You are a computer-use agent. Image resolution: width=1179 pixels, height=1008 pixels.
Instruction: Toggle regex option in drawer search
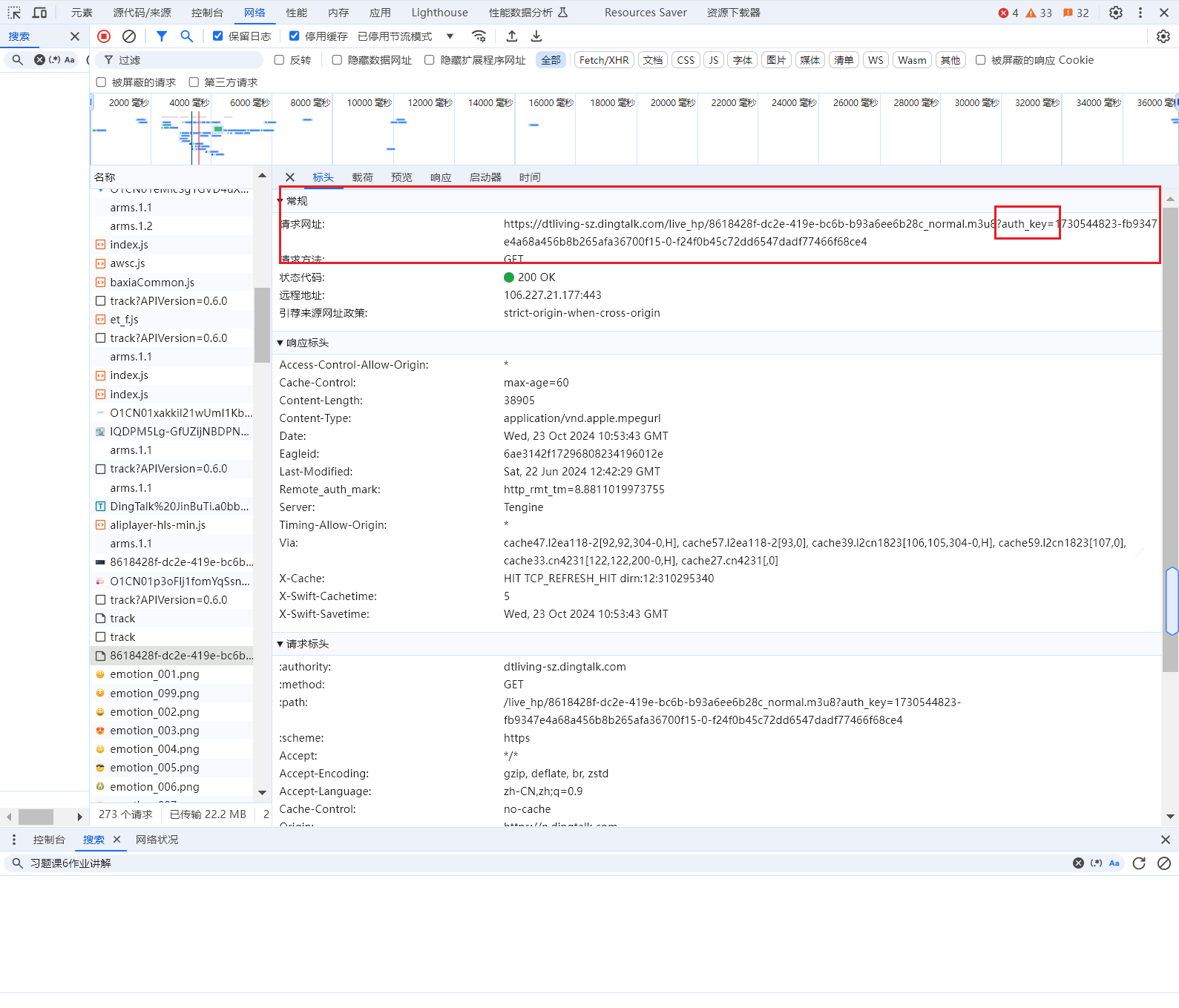[x=1096, y=863]
